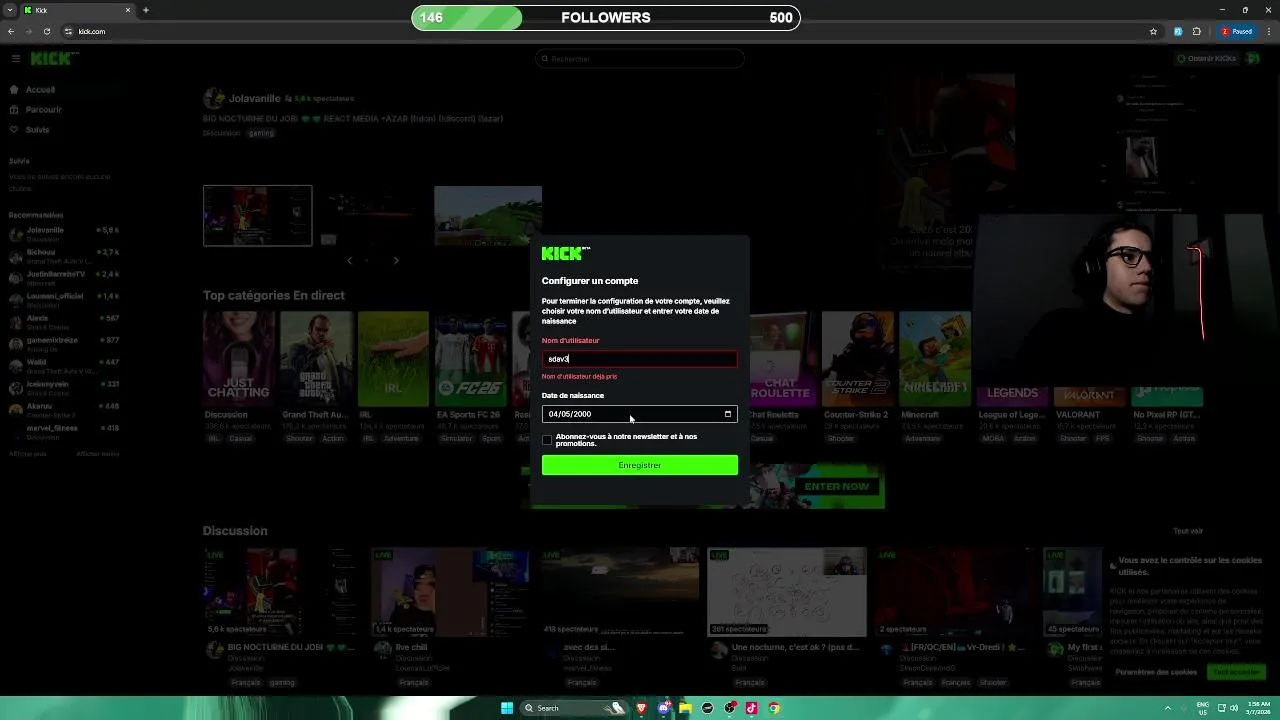This screenshot has height=720, width=1280.
Task: Go back with the browser back arrow
Action: pyautogui.click(x=11, y=31)
